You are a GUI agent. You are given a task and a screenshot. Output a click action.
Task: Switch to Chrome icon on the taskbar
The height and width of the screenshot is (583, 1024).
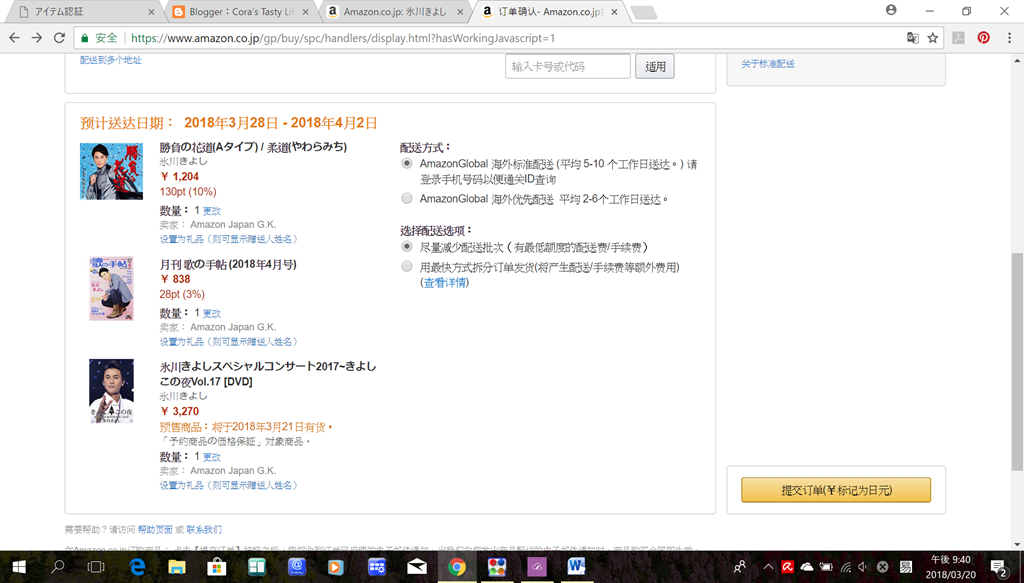coord(456,567)
